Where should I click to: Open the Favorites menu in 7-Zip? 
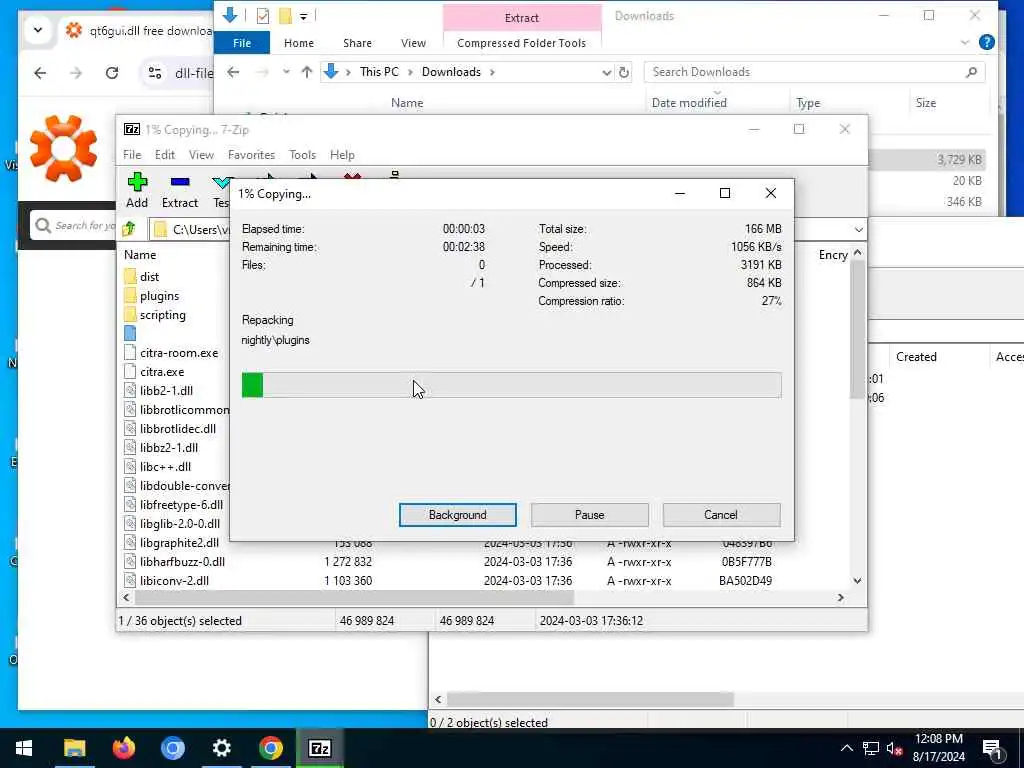click(x=251, y=155)
